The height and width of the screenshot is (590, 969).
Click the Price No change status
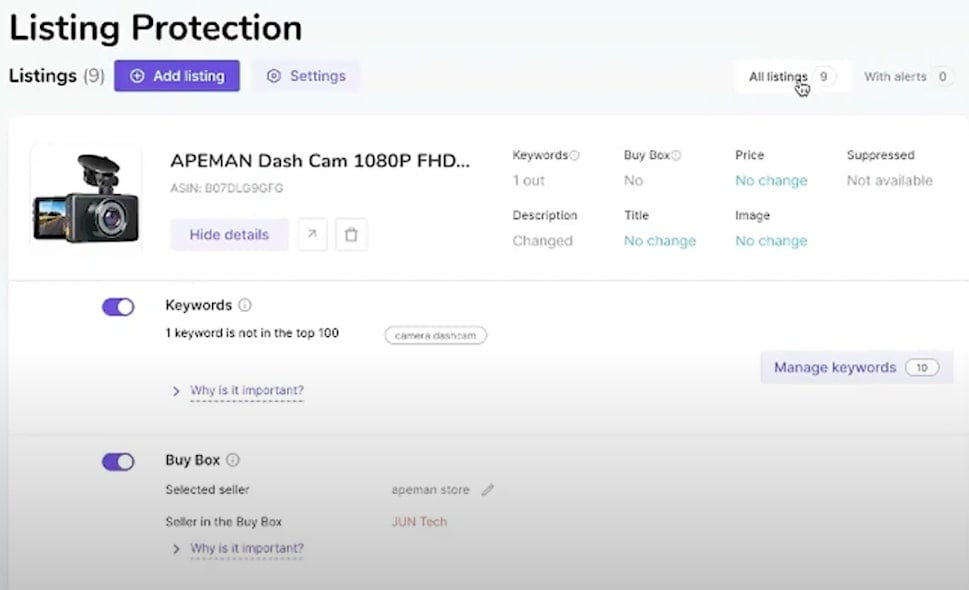click(x=771, y=181)
